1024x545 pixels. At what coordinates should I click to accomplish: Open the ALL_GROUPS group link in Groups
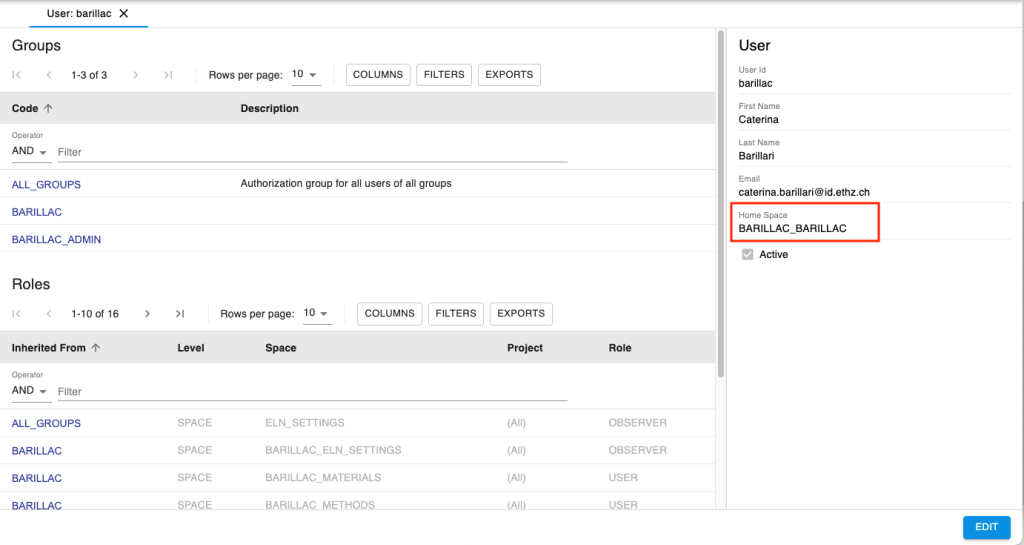pyautogui.click(x=46, y=185)
